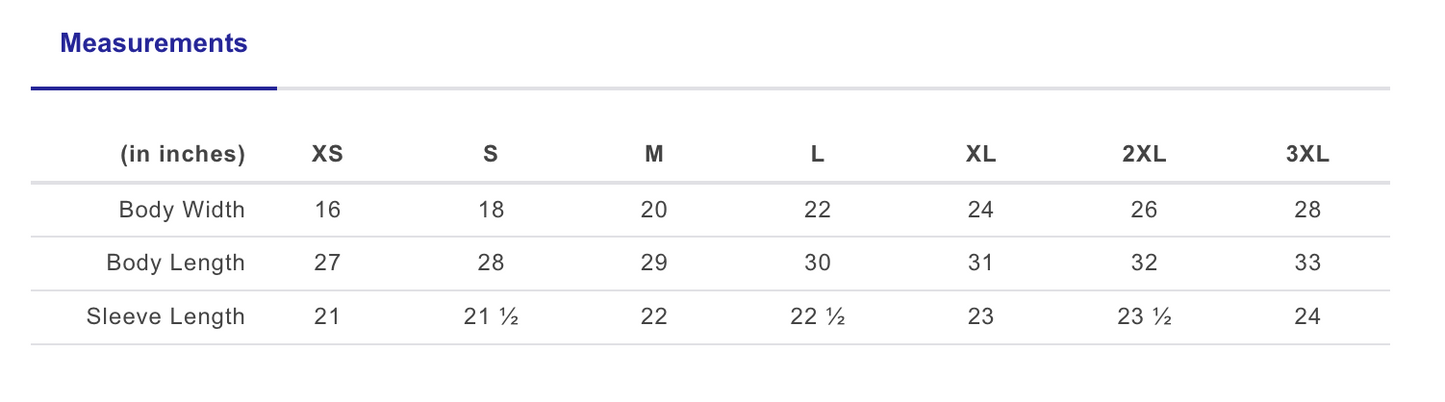Viewport: 1445px width, 402px height.
Task: Open the Measurements tab
Action: click(x=153, y=44)
